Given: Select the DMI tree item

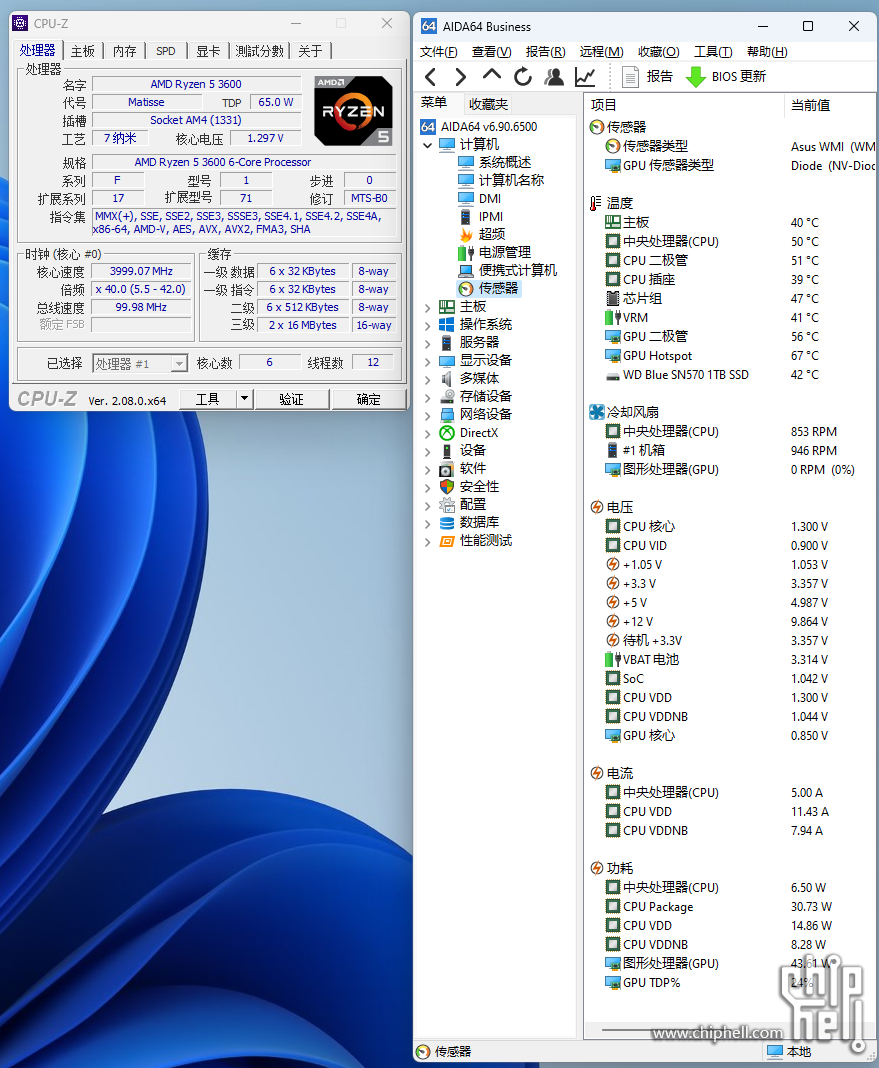Looking at the screenshot, I should (481, 198).
